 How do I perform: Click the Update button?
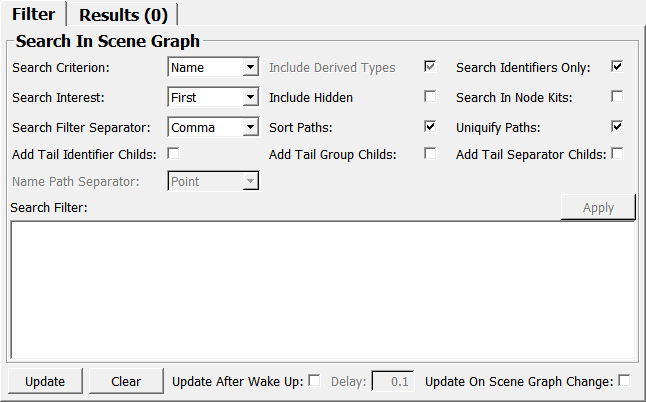(x=45, y=381)
